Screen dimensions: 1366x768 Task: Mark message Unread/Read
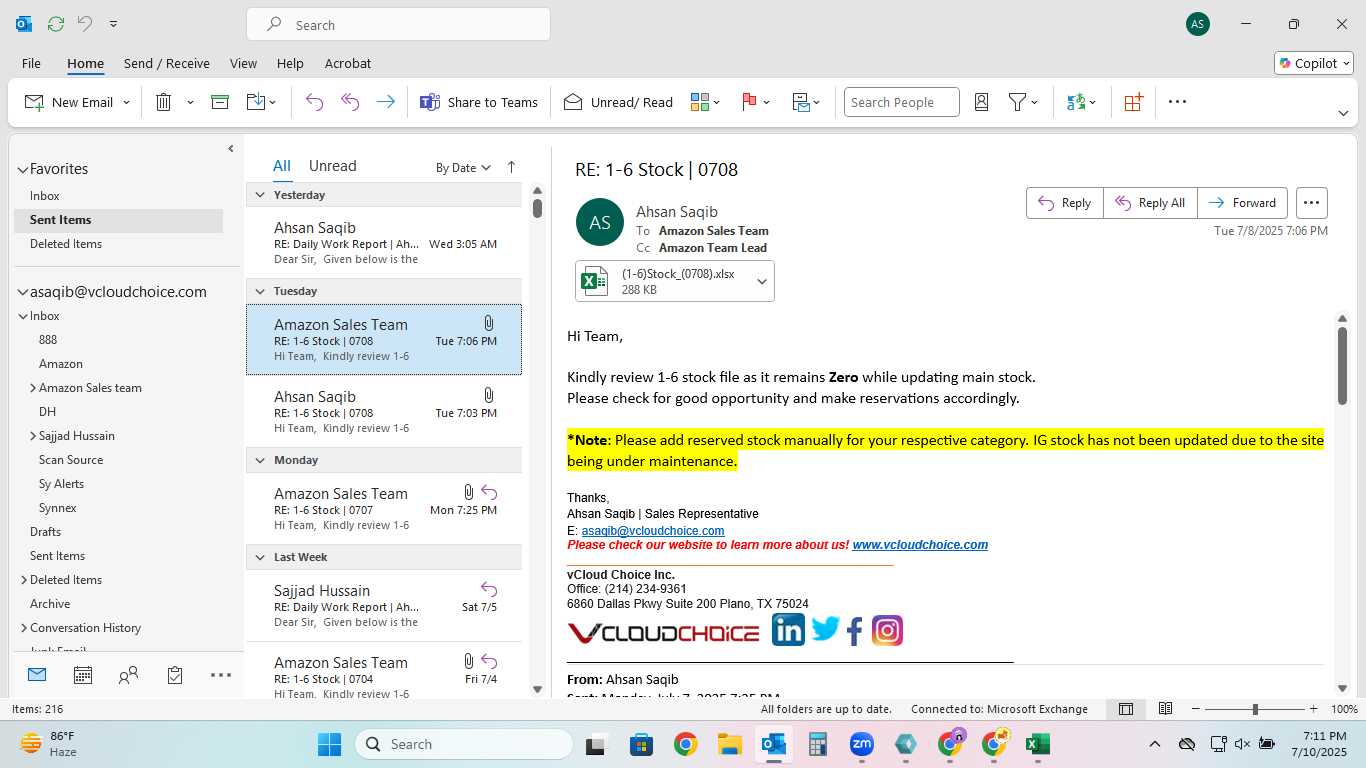click(618, 102)
